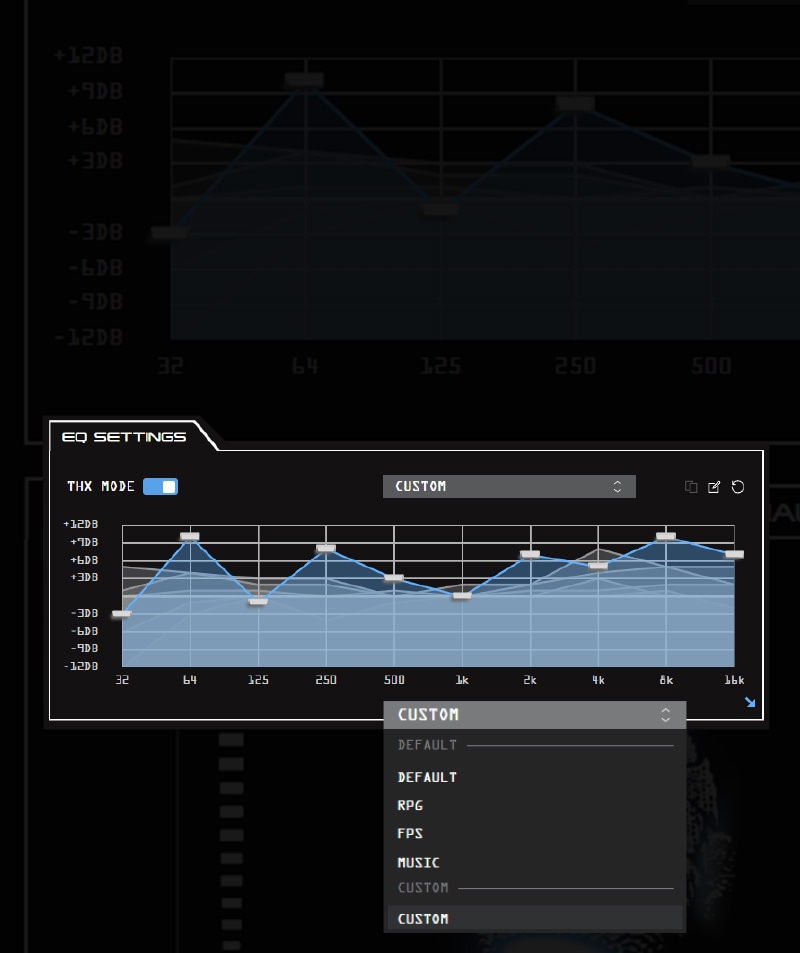Click the 250 Hz band slider handle
Screen dimensions: 800x953
(x=326, y=548)
